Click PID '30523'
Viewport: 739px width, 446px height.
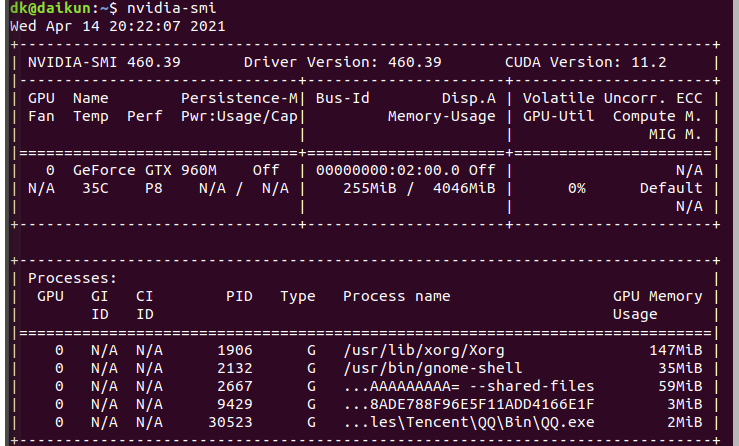coord(230,422)
